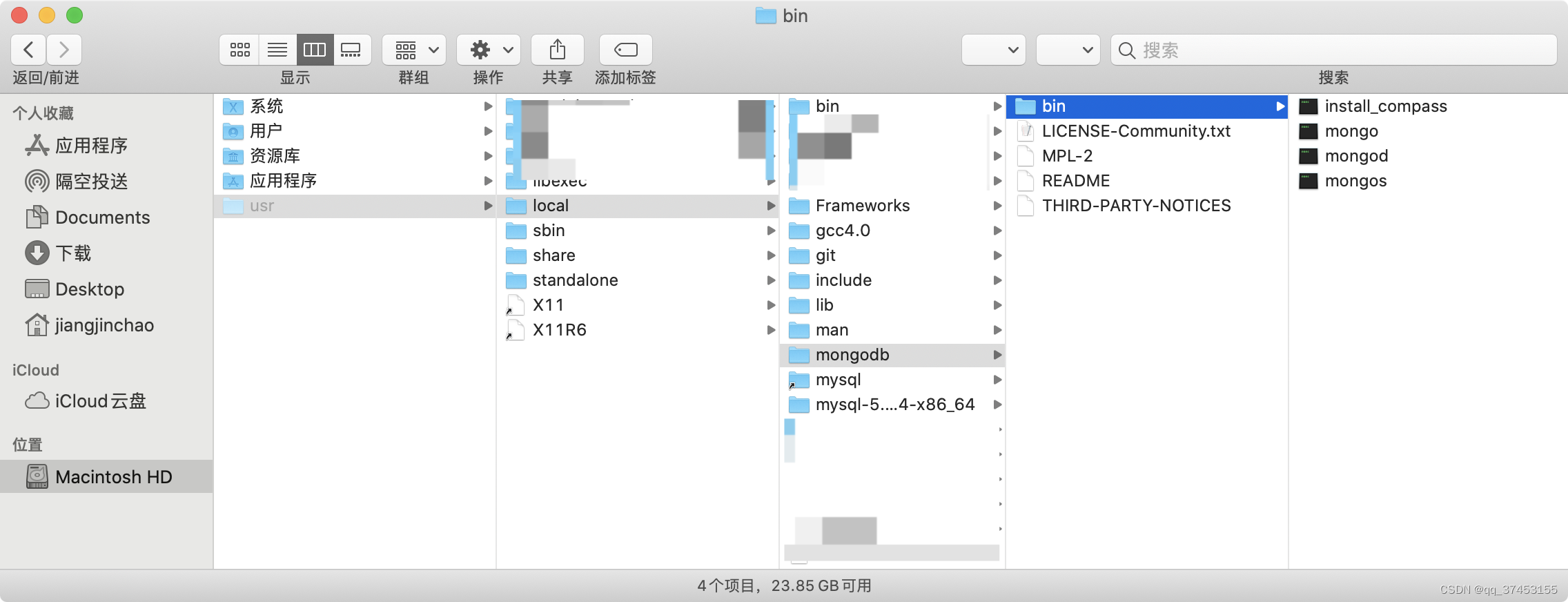Go forward with the right arrow button

click(x=64, y=50)
